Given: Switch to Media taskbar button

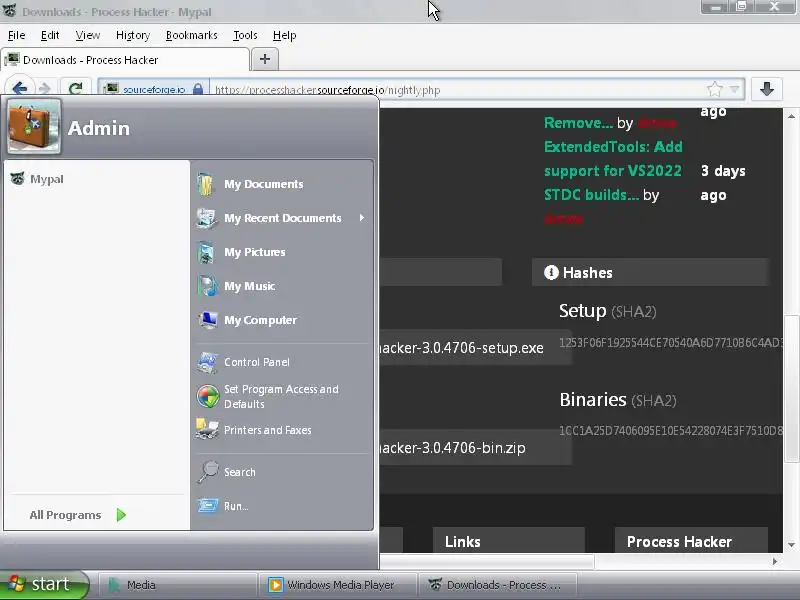Looking at the screenshot, I should pos(177,585).
